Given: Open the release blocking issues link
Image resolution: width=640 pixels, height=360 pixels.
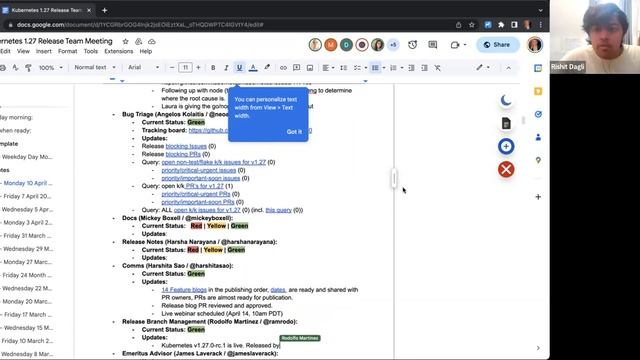Looking at the screenshot, I should click(x=186, y=146).
